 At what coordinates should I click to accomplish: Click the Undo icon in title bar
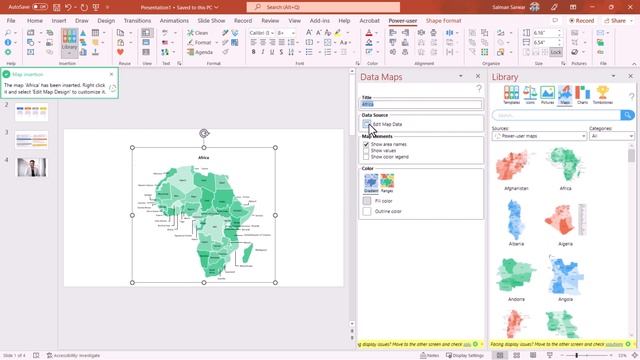click(68, 7)
